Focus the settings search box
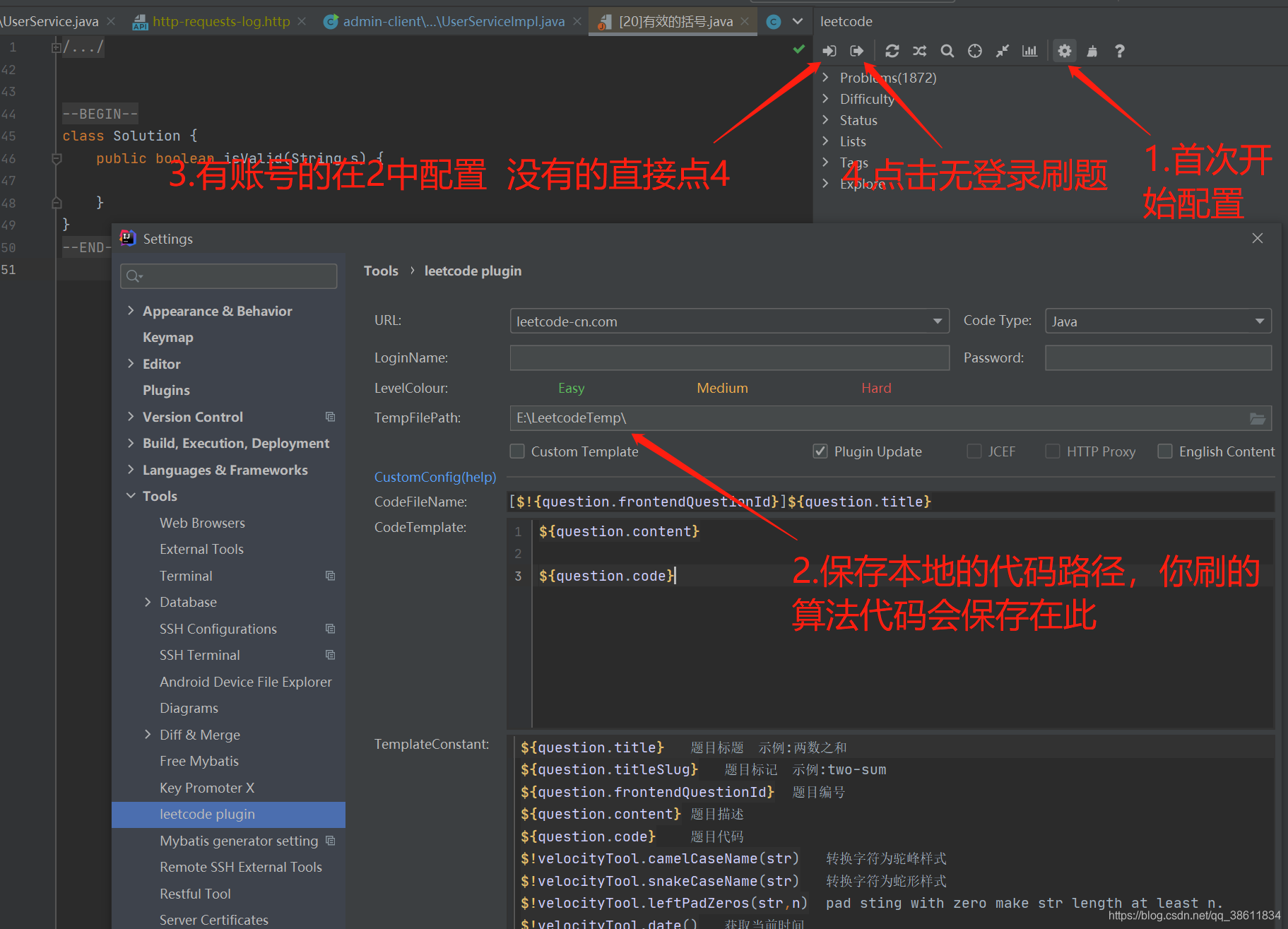1288x929 pixels. coord(229,276)
